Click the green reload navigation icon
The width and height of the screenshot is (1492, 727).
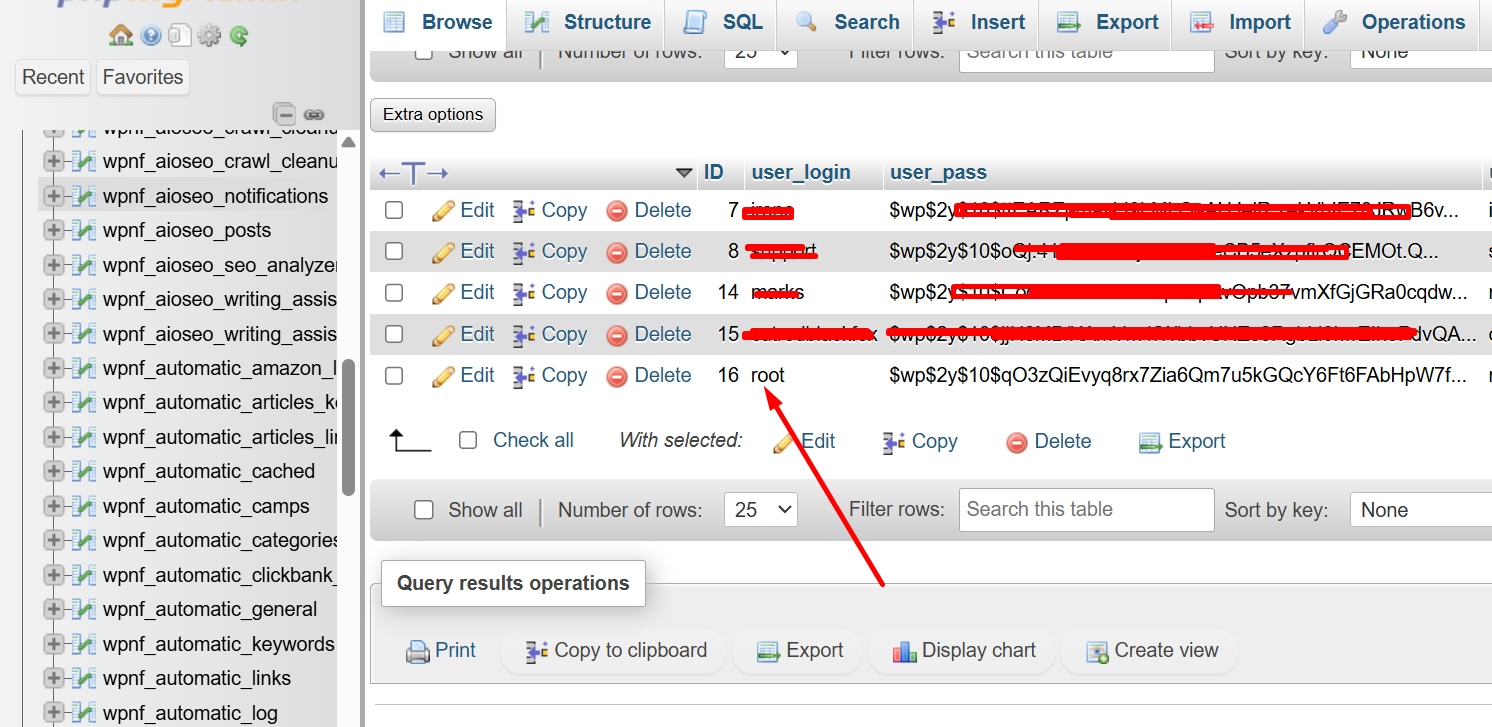coord(238,36)
